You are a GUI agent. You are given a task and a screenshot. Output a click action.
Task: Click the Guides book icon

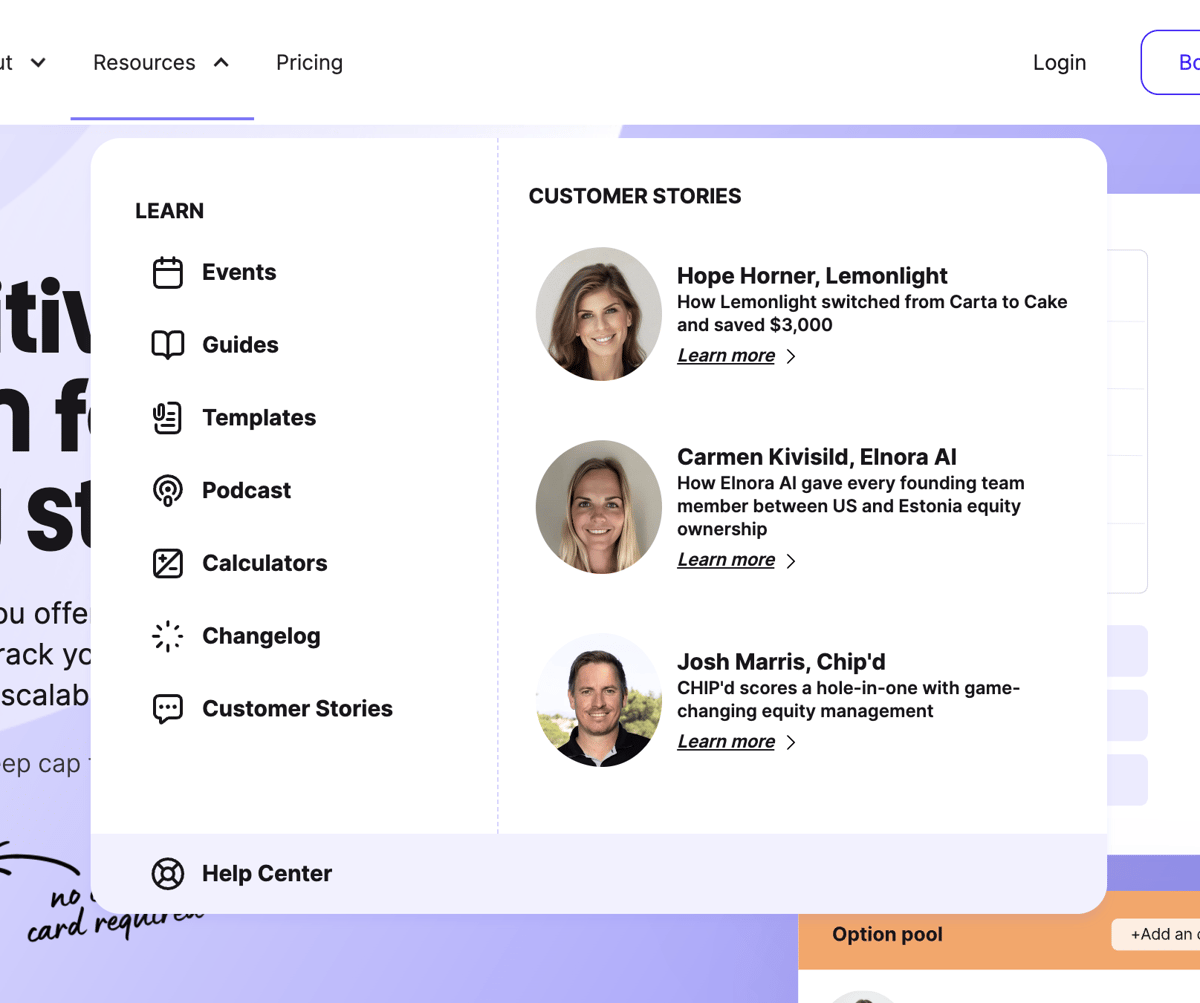[x=168, y=344]
